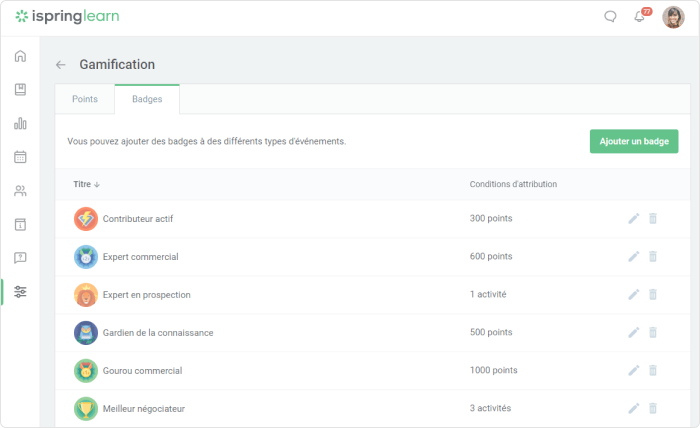Go back using the arrow beside Gamification
700x428 pixels.
[61, 65]
